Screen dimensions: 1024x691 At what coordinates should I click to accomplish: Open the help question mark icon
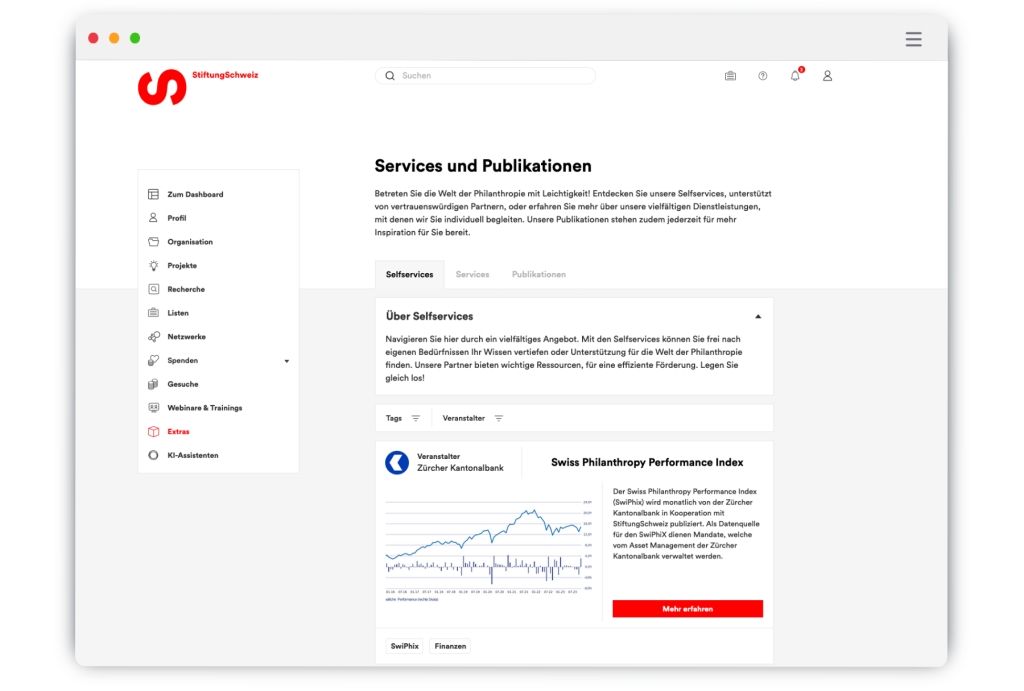pos(763,76)
